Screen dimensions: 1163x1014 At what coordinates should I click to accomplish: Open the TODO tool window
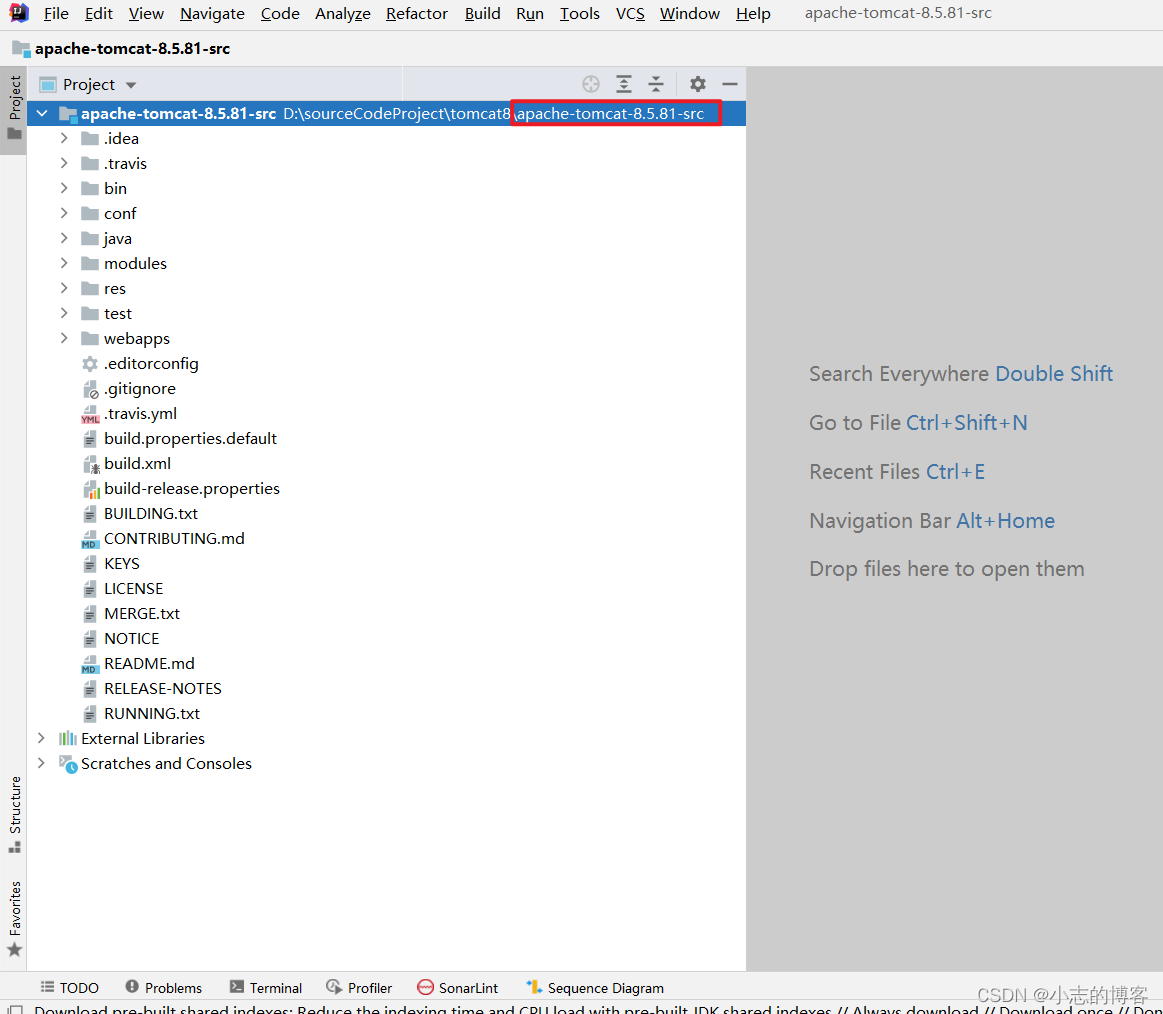point(69,987)
